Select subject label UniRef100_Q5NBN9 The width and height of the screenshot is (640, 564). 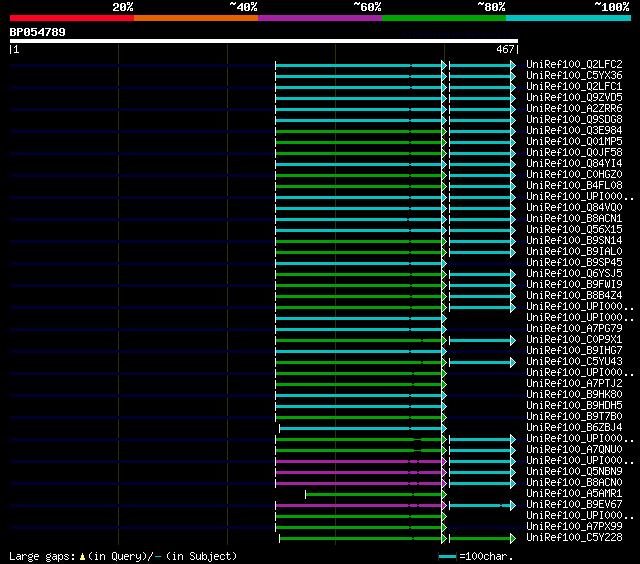[574, 472]
